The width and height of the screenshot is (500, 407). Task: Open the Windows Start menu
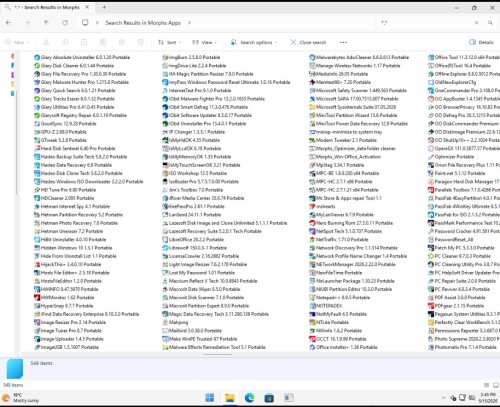pos(210,397)
